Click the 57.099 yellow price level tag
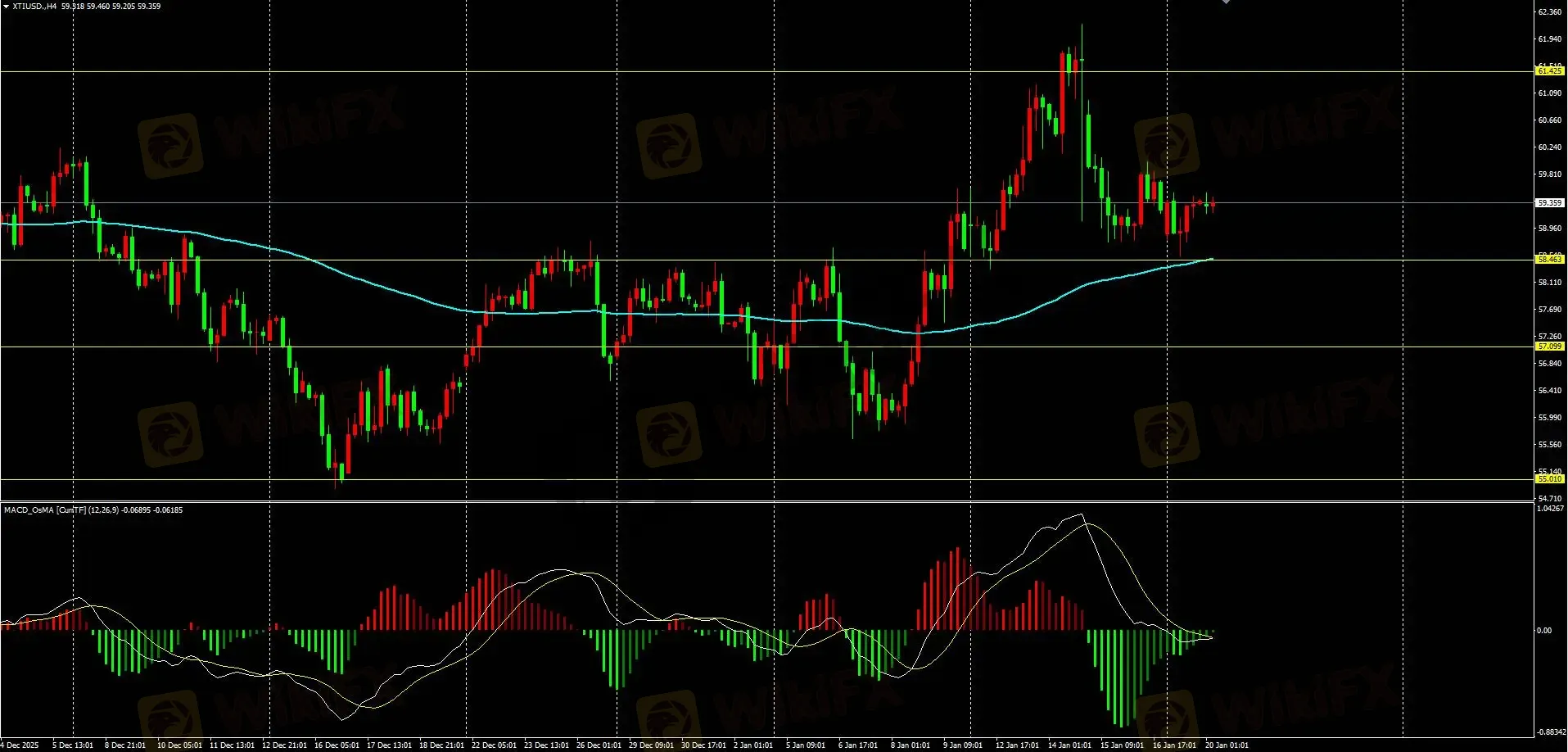1568x752 pixels. click(1550, 347)
